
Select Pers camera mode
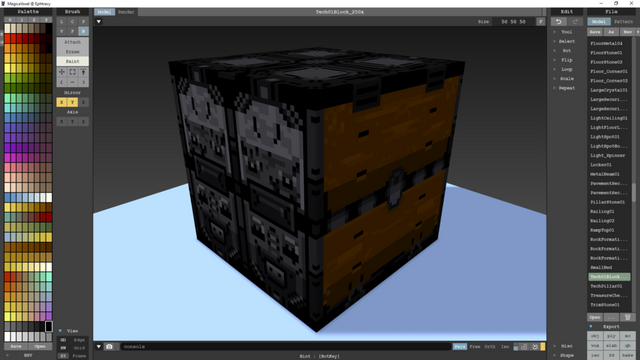tap(460, 347)
